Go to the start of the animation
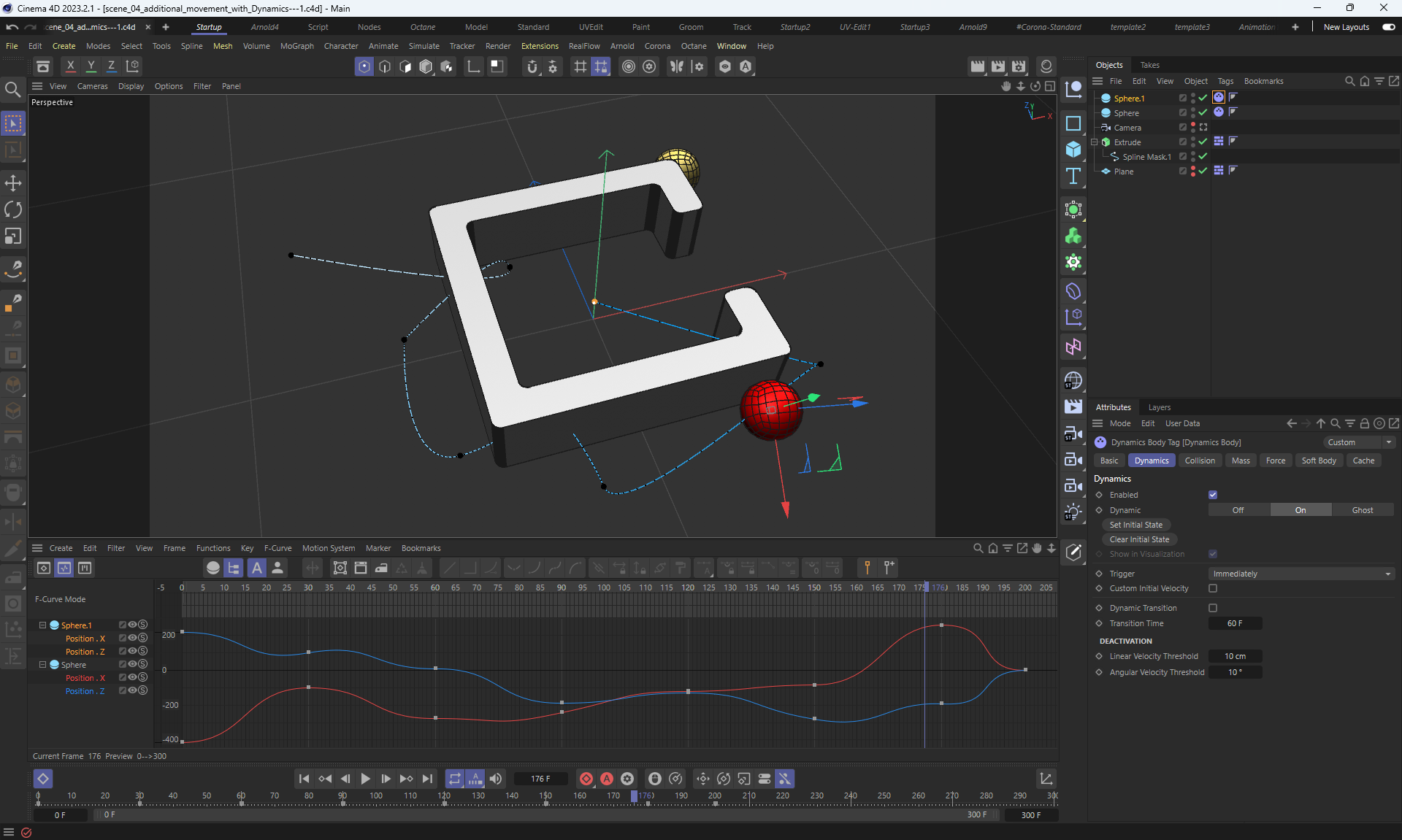 (304, 779)
